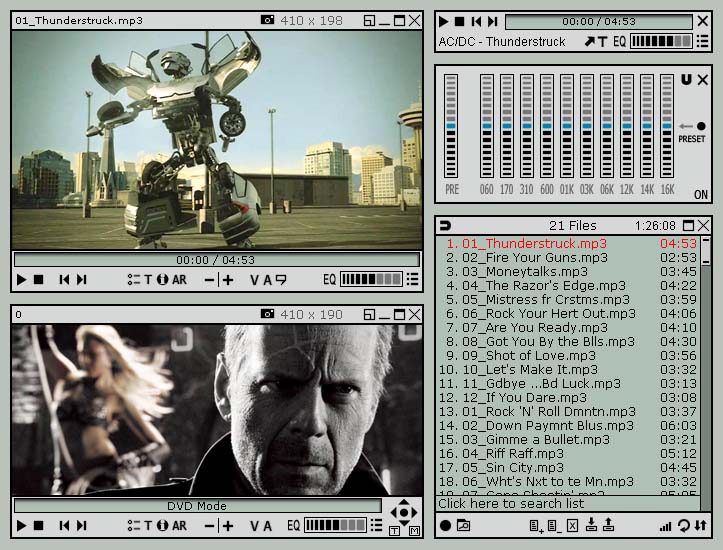This screenshot has height=550, width=723.
Task: Adjust the 060 equalizer band slider
Action: coord(486,126)
